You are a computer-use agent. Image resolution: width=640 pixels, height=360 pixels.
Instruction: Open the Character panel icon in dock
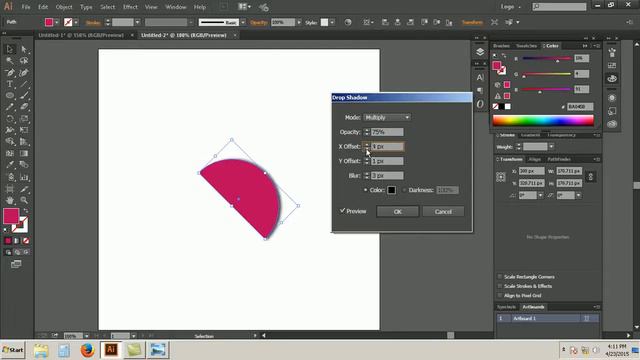coord(480,77)
